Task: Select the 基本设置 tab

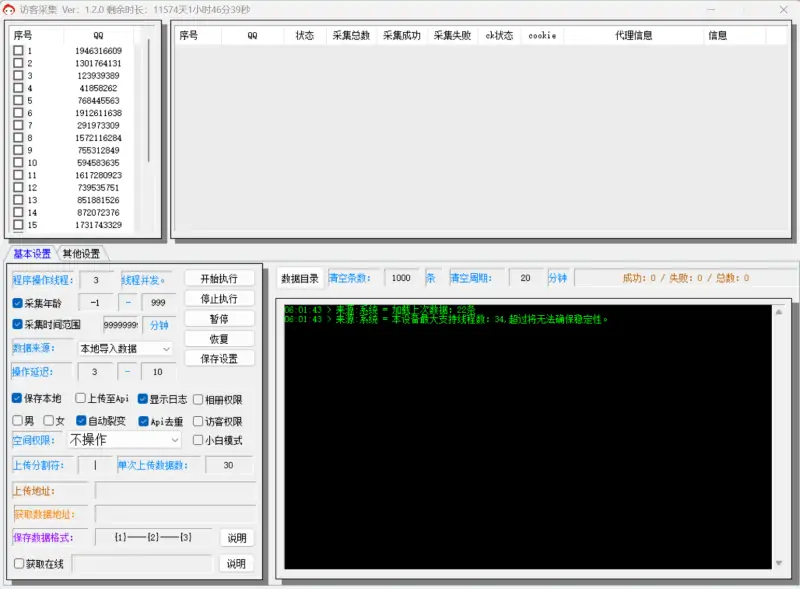Action: pyautogui.click(x=31, y=254)
